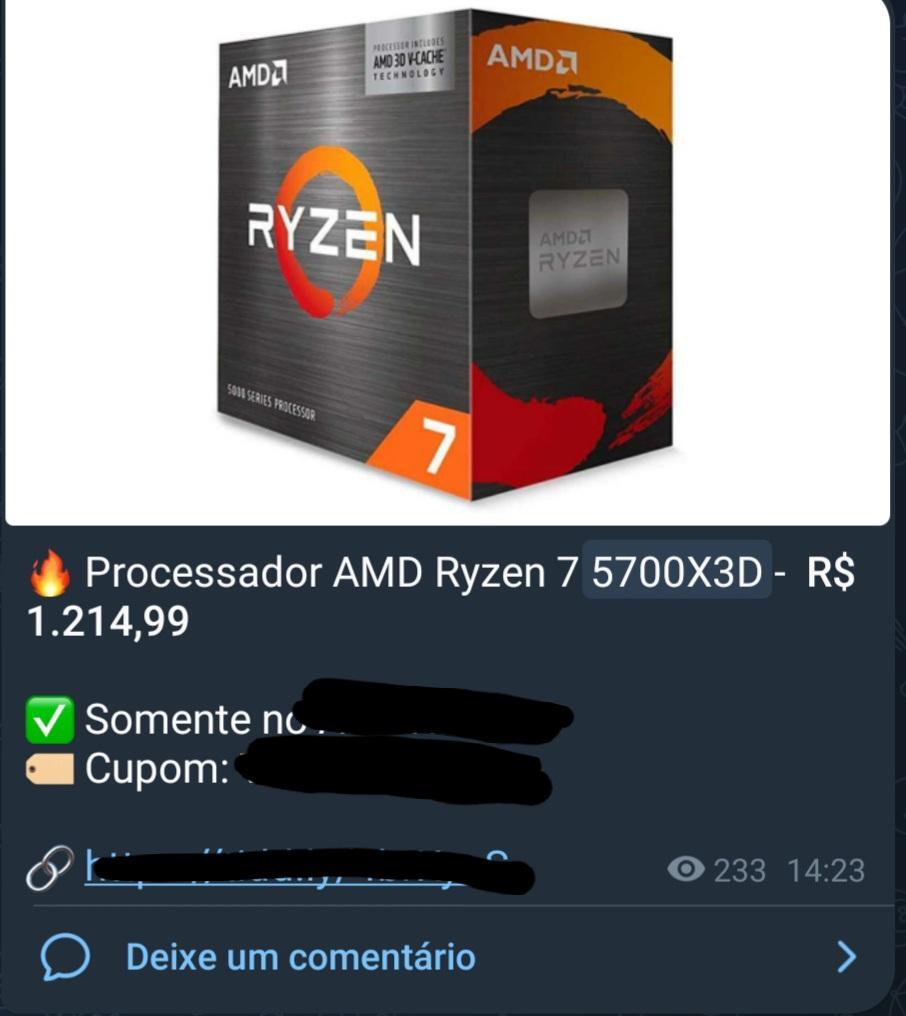Click the orange number 7 badge on box

pyautogui.click(x=425, y=449)
